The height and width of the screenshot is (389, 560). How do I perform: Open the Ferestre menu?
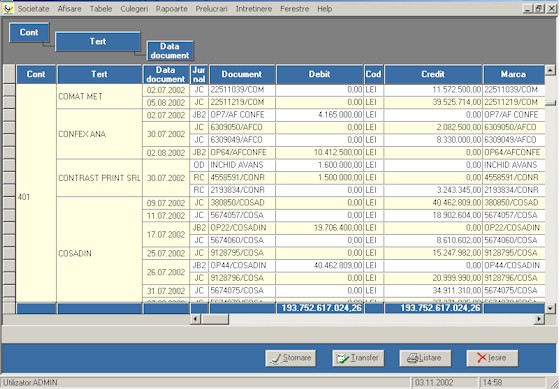[x=295, y=9]
